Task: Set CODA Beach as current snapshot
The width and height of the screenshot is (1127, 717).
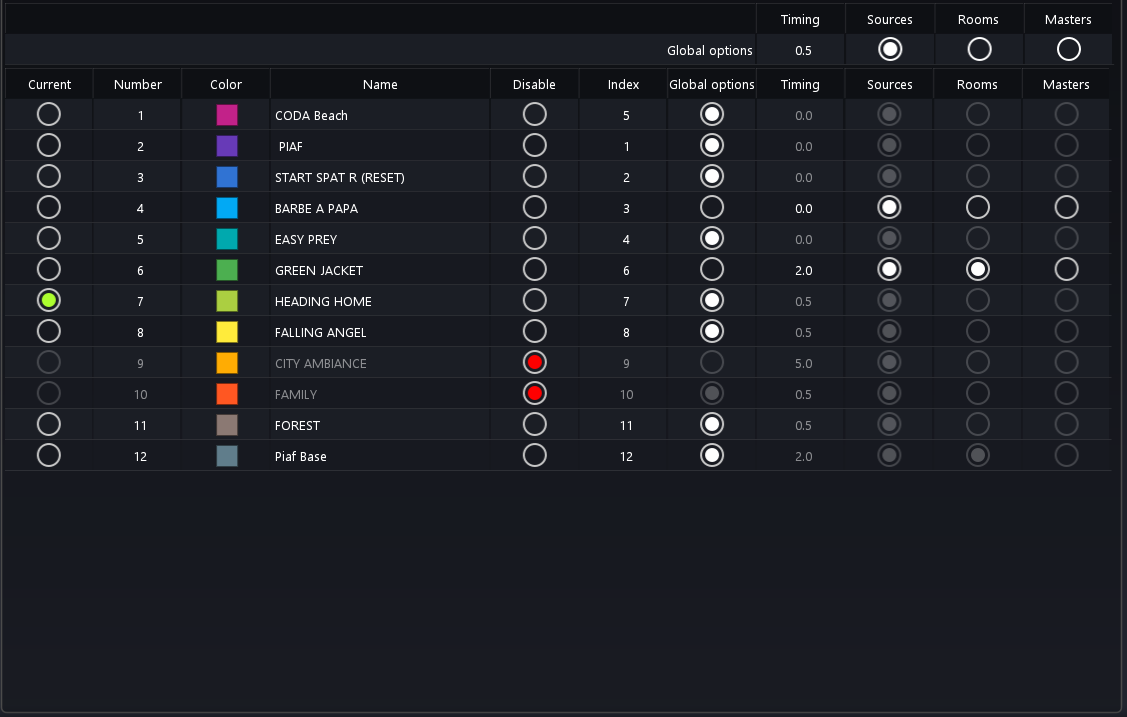Action: click(48, 115)
